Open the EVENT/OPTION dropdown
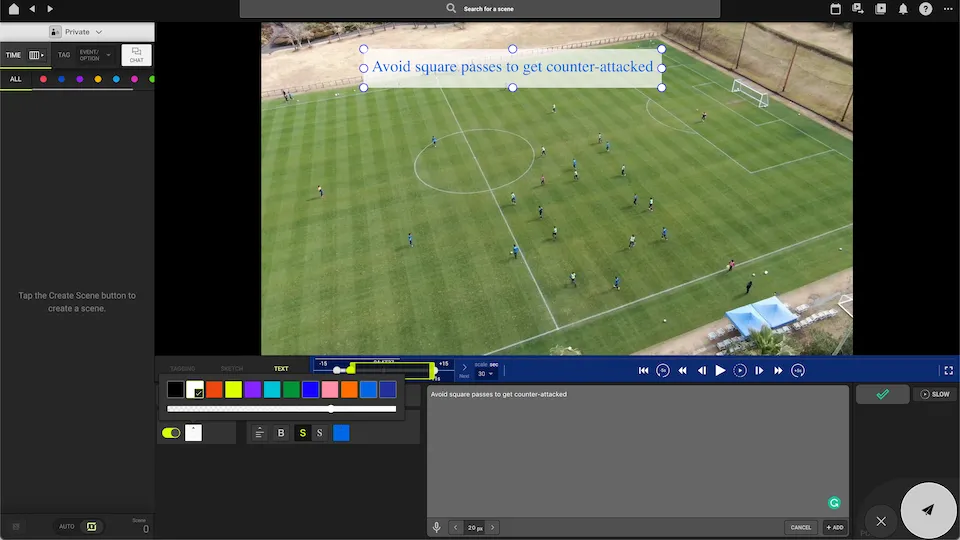 point(95,55)
